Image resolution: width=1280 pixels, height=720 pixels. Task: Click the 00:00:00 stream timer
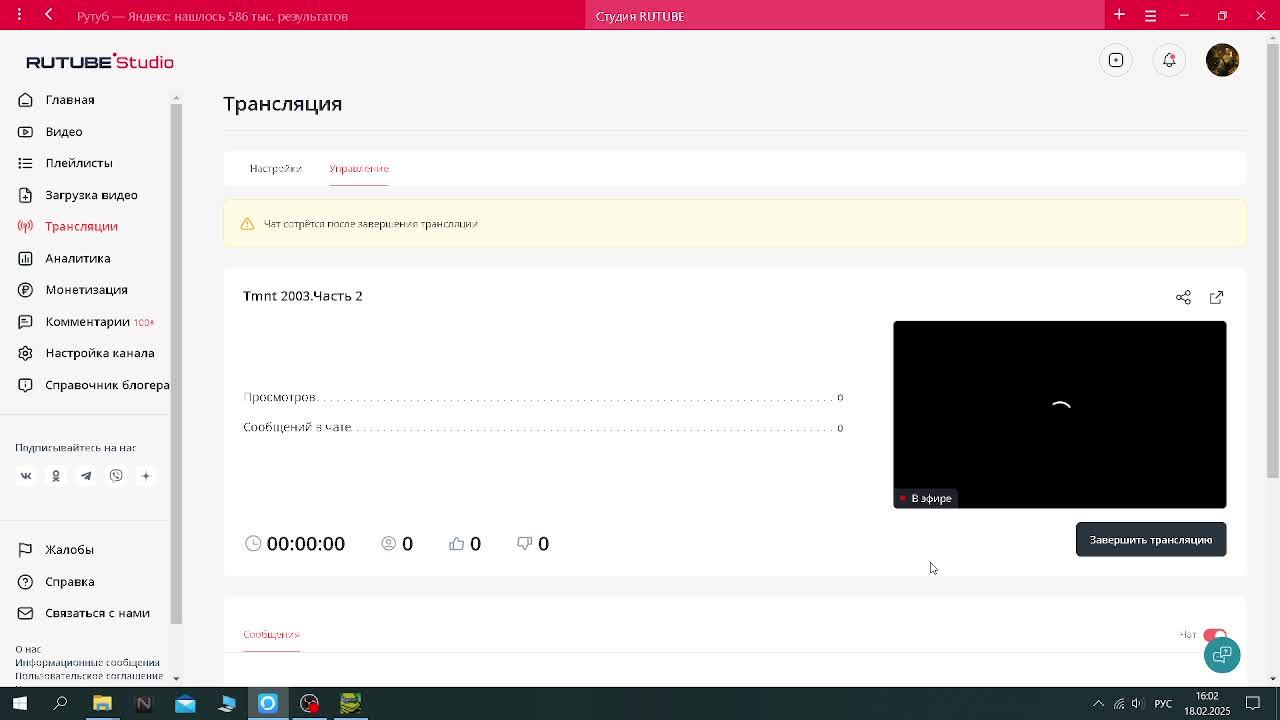point(306,543)
